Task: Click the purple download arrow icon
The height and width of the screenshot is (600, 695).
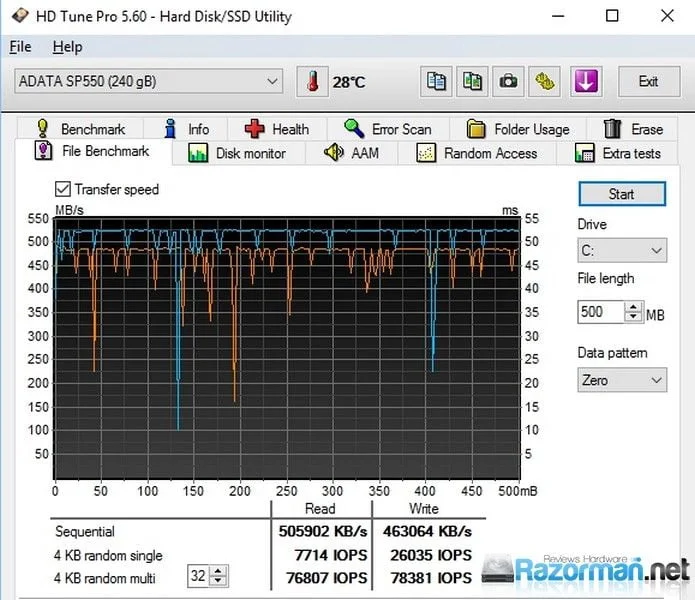Action: 586,82
